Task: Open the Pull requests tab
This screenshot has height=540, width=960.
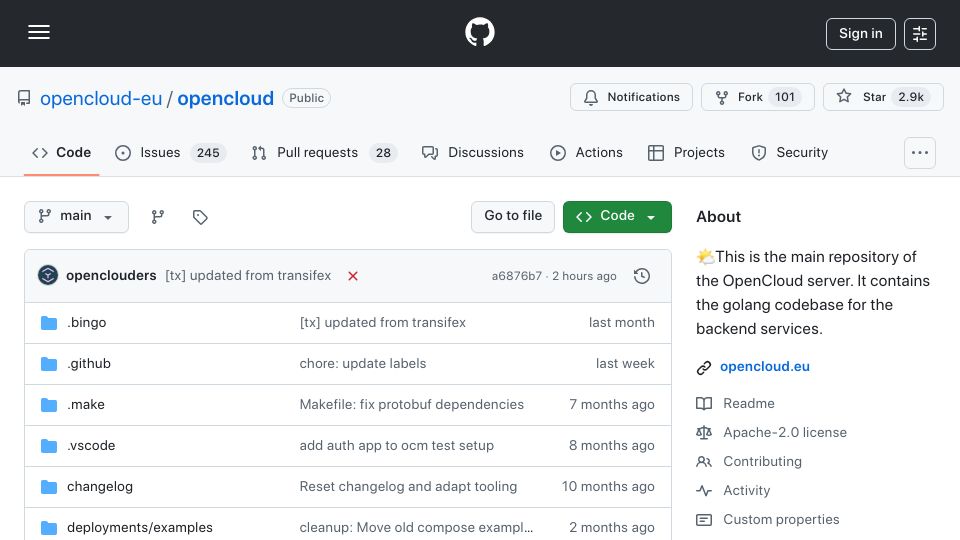Action: 324,152
